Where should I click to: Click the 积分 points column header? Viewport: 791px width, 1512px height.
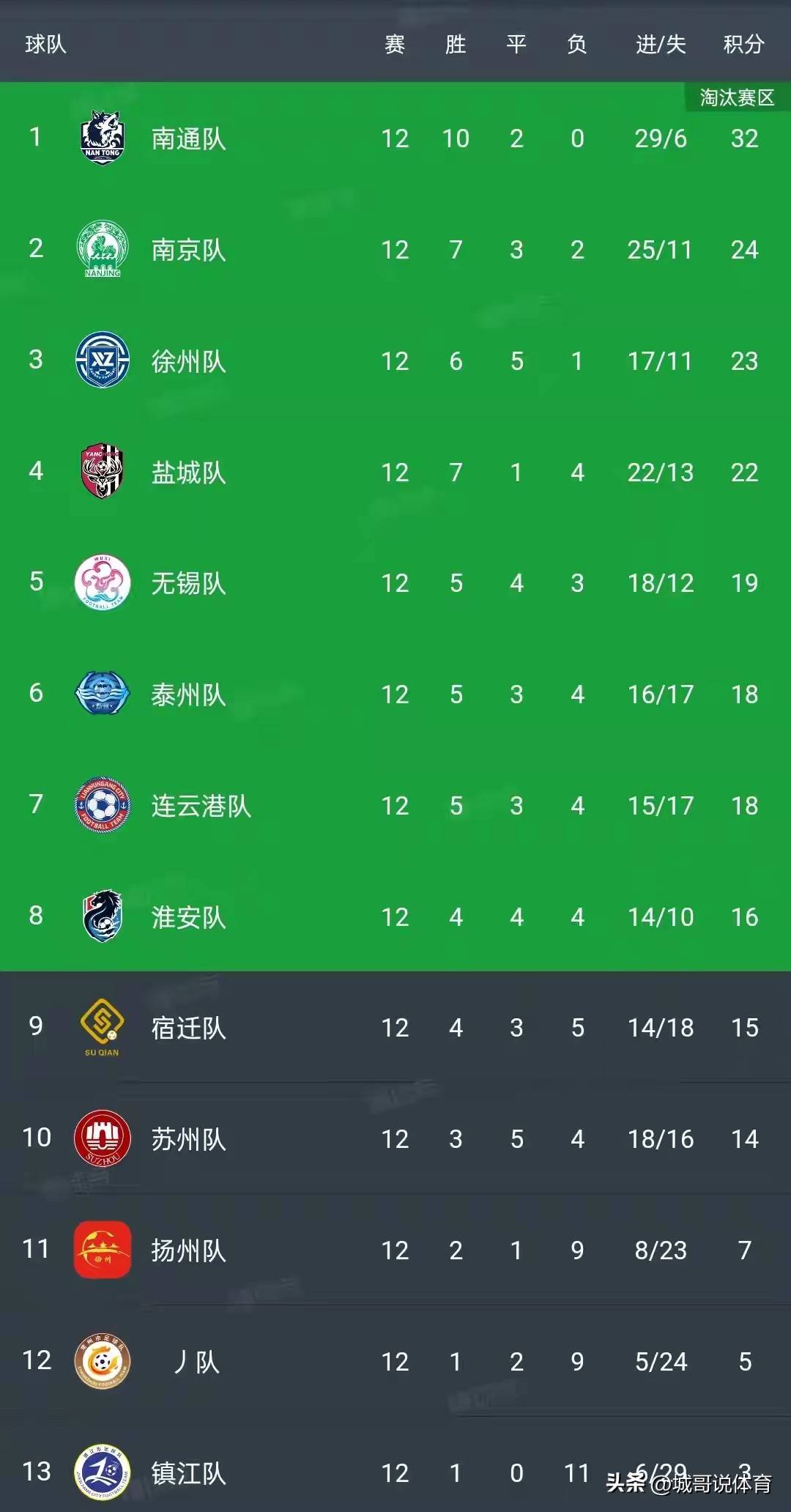[743, 45]
